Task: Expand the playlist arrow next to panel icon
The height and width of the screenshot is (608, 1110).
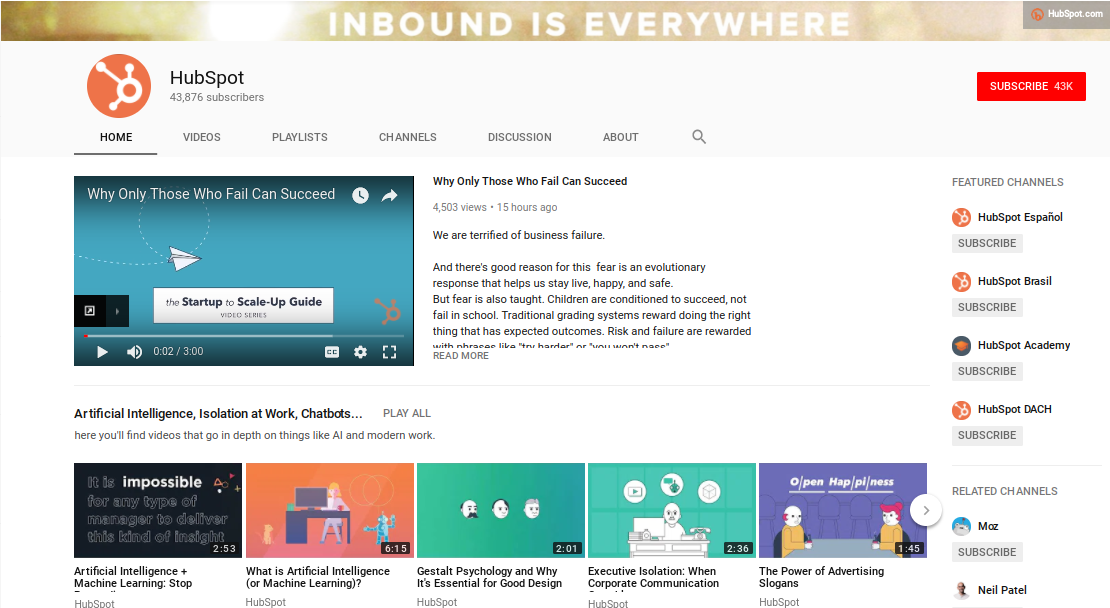Action: click(118, 311)
